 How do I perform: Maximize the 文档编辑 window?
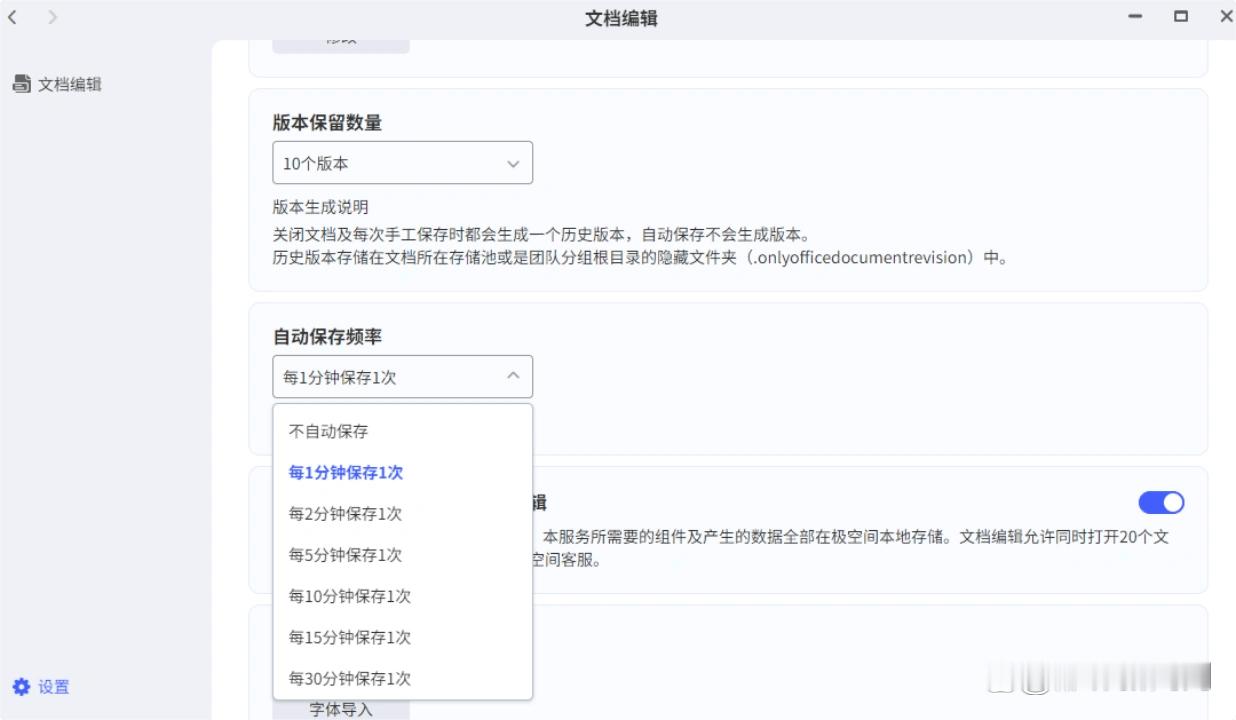[x=1181, y=17]
